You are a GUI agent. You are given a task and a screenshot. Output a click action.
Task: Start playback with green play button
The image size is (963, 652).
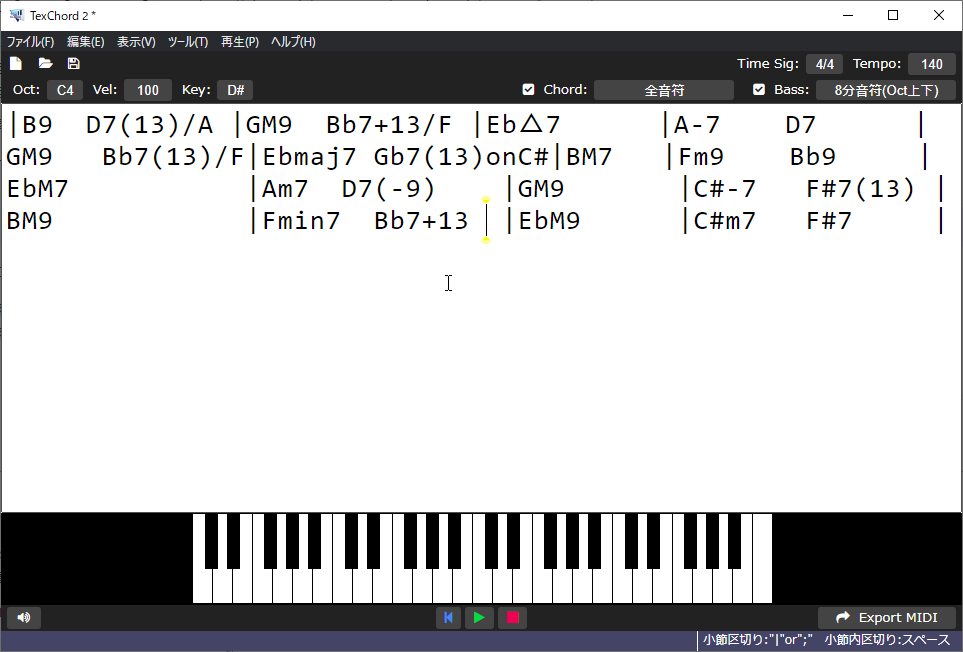(x=479, y=618)
